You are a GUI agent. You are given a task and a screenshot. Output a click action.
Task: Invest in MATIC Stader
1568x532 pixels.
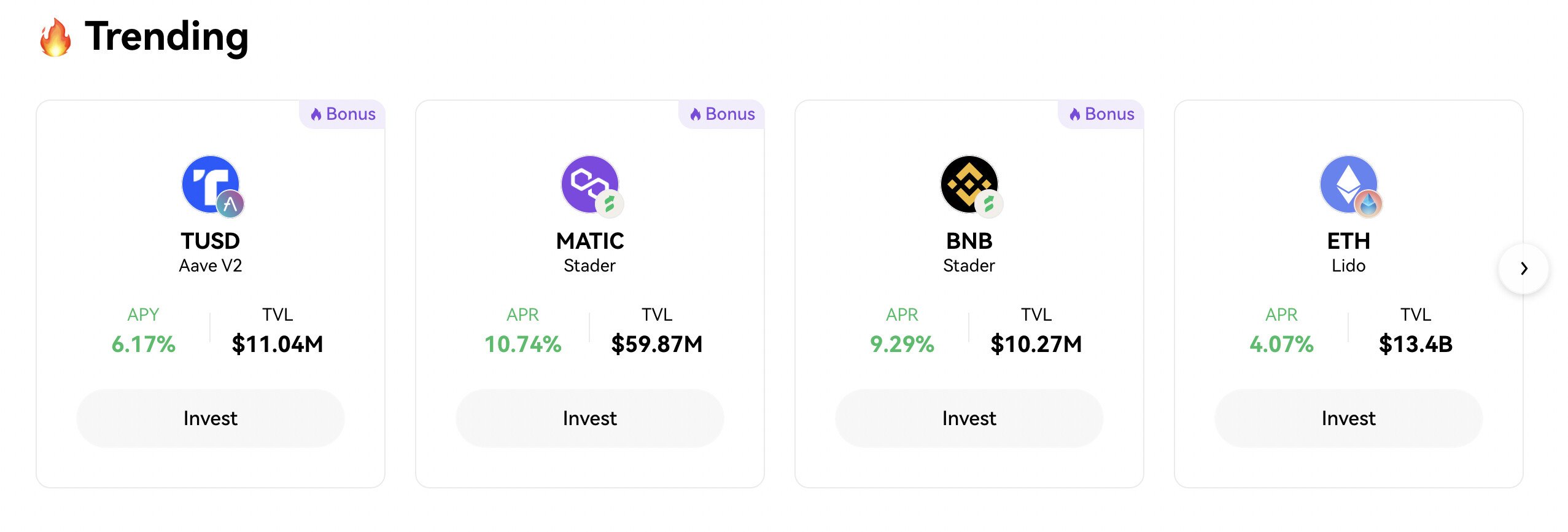pyautogui.click(x=589, y=418)
